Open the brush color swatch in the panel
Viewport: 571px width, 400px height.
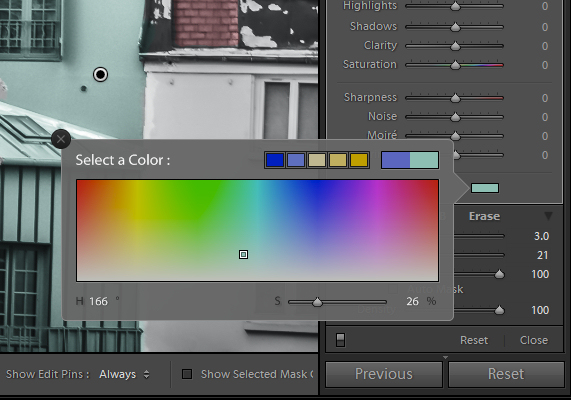pos(485,188)
